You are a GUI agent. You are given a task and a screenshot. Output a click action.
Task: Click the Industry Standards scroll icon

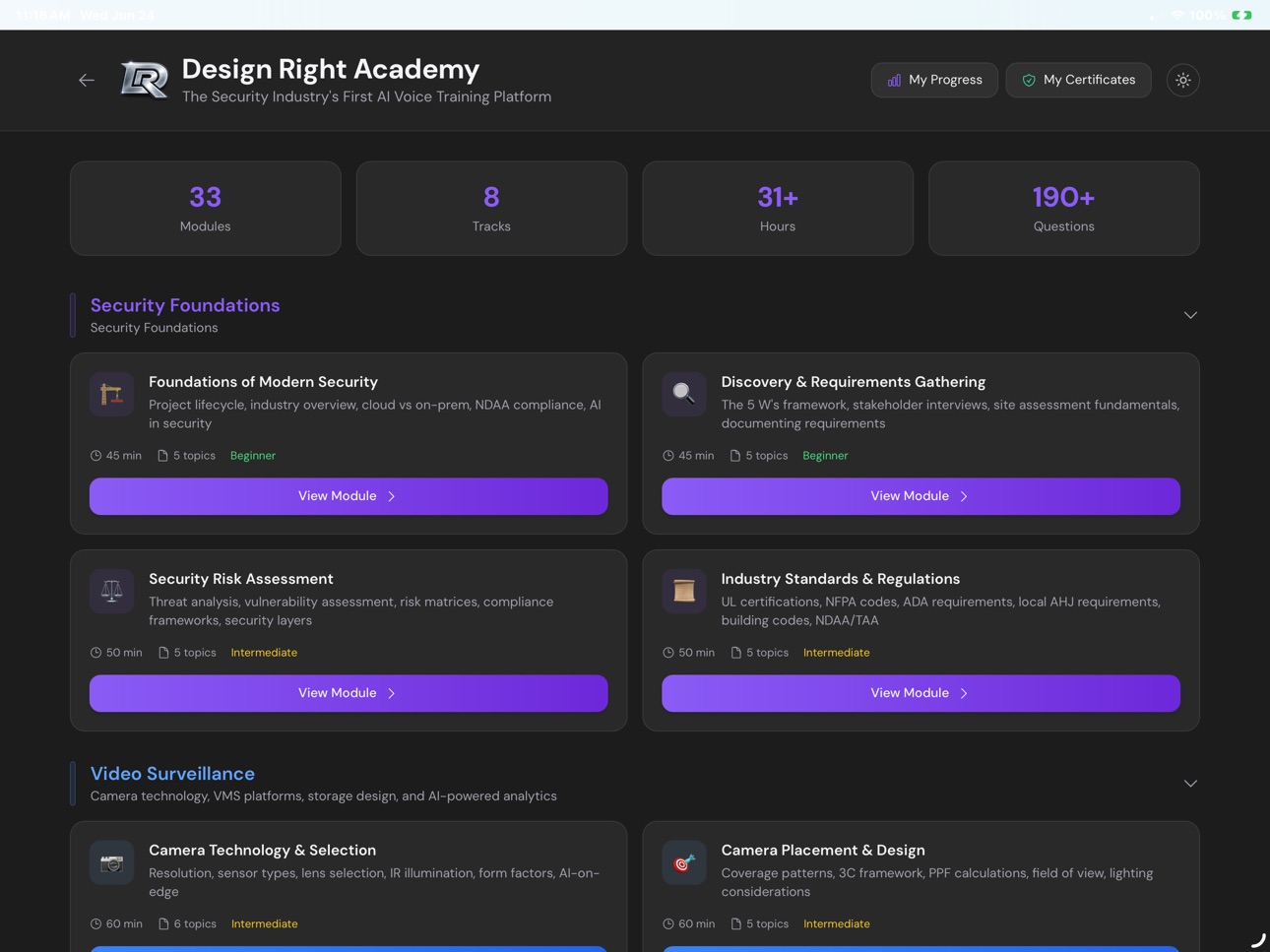(x=684, y=592)
